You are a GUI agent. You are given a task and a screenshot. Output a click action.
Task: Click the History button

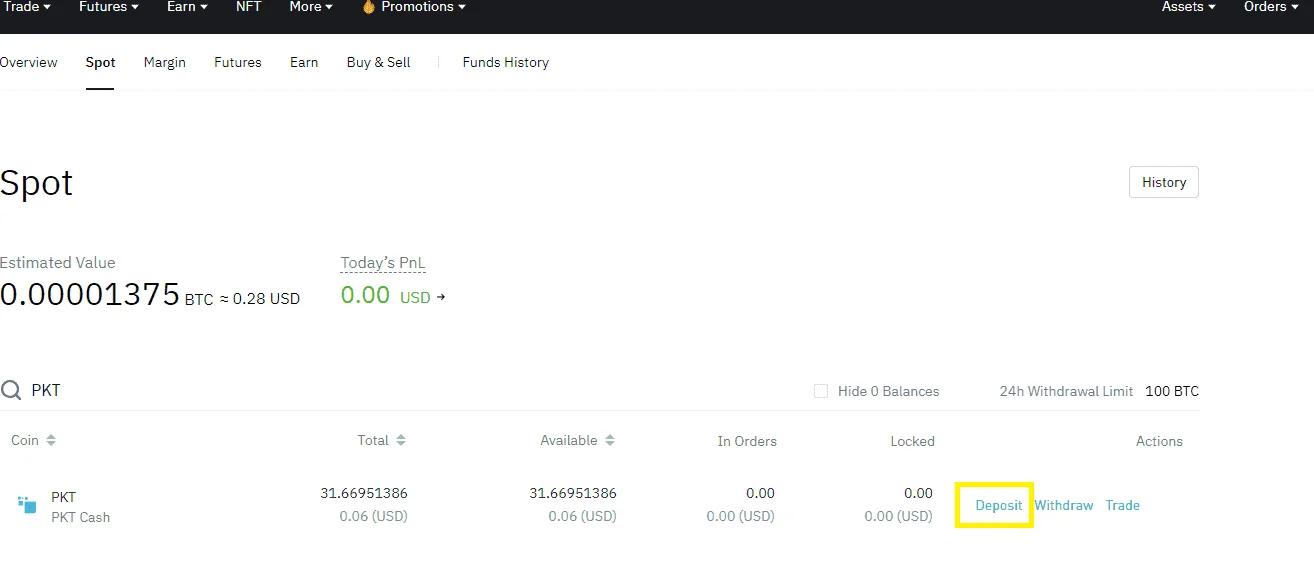pos(1164,182)
